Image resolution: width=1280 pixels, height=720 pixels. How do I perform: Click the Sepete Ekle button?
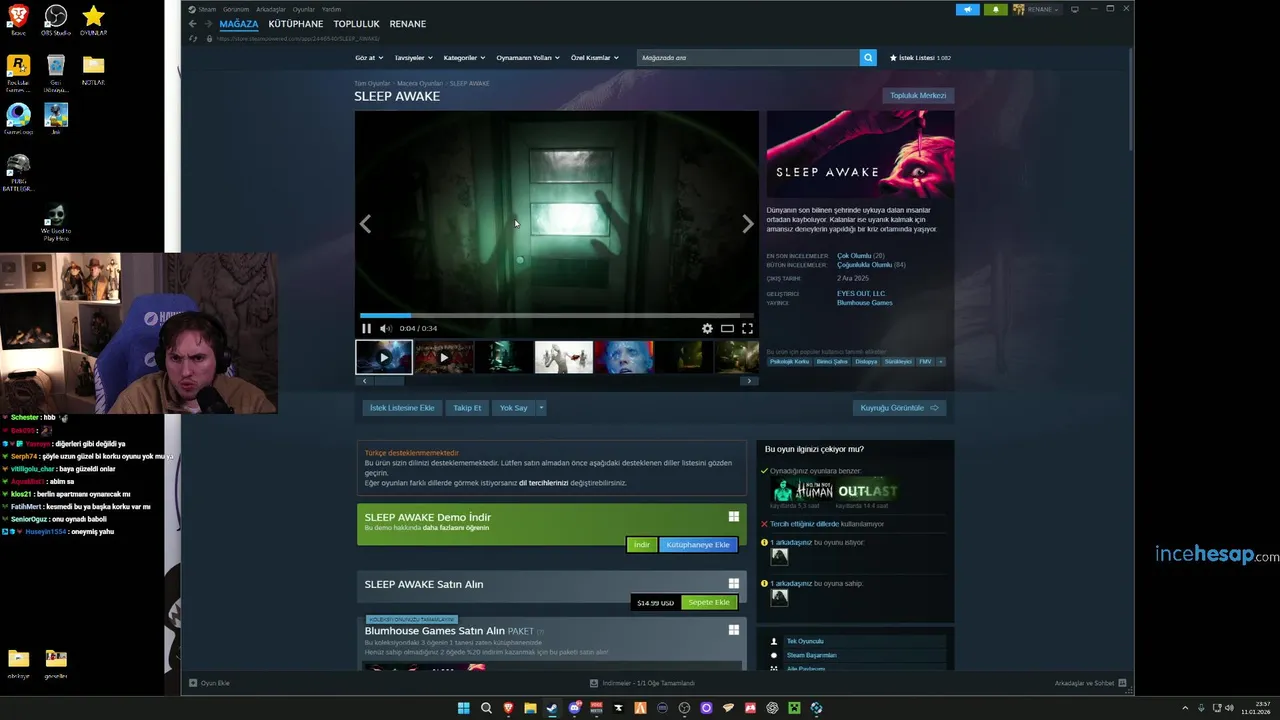pos(709,602)
